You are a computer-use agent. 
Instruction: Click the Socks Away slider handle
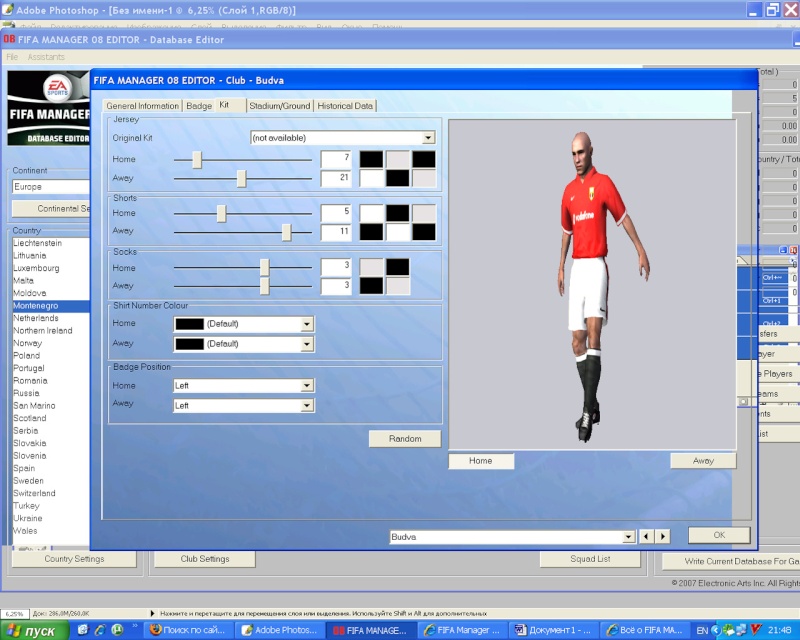pyautogui.click(x=264, y=286)
